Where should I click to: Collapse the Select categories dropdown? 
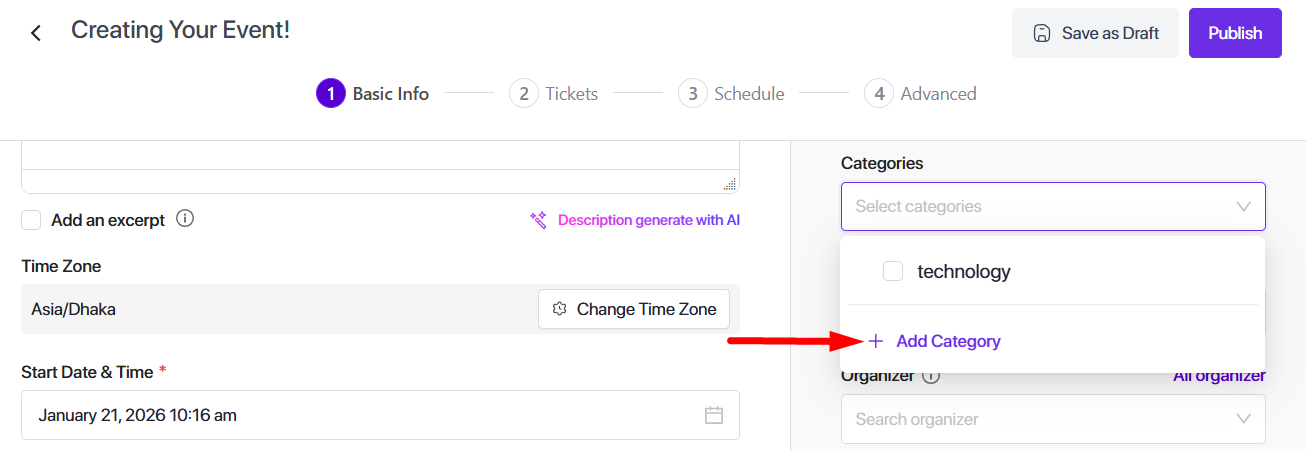tap(1243, 207)
